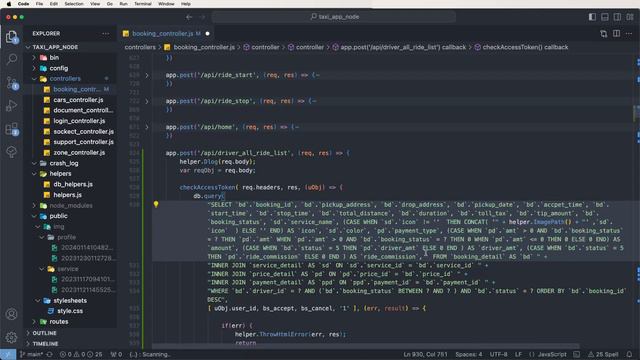Collapse the TAXI_APP_NODE root folder
Image resolution: width=640 pixels, height=360 pixels.
(x=55, y=47)
